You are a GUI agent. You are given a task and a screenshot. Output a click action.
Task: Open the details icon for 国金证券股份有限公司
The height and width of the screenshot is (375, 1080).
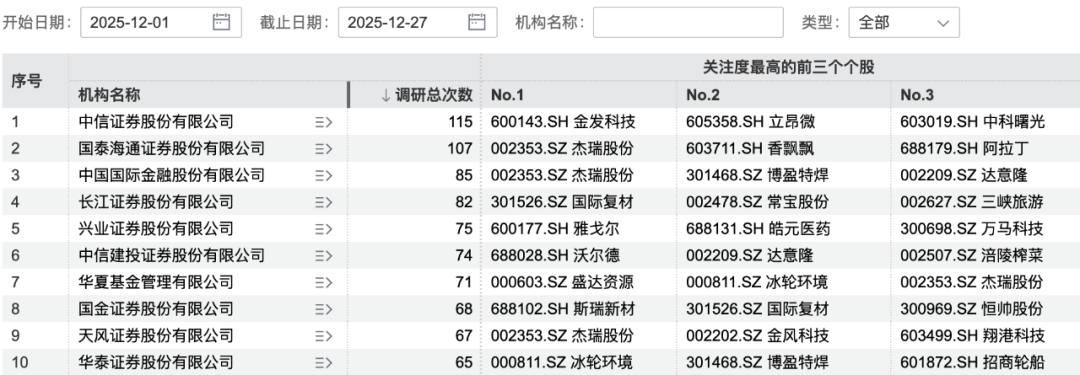(324, 309)
